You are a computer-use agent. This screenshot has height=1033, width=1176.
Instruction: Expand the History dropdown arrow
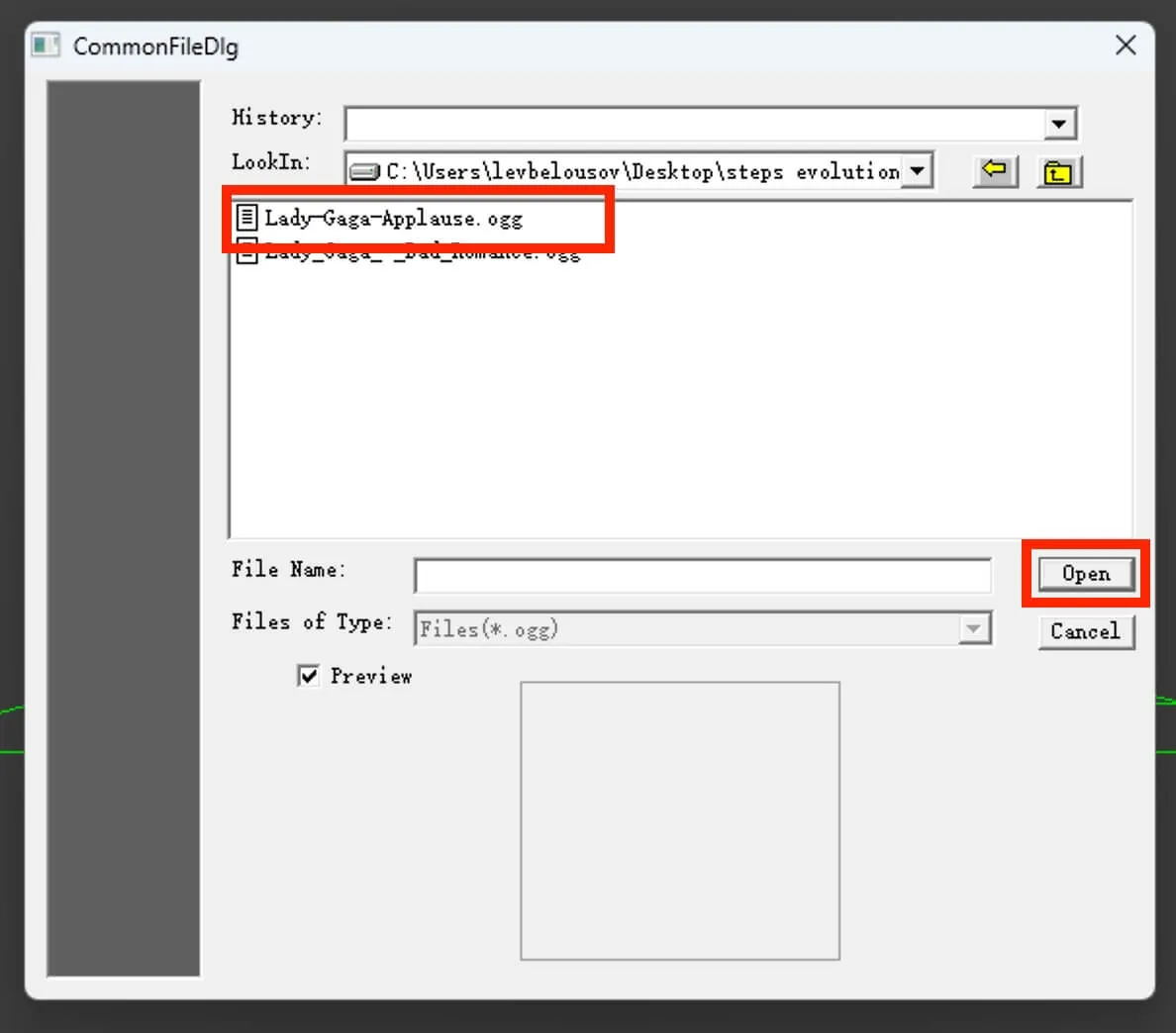tap(1058, 125)
